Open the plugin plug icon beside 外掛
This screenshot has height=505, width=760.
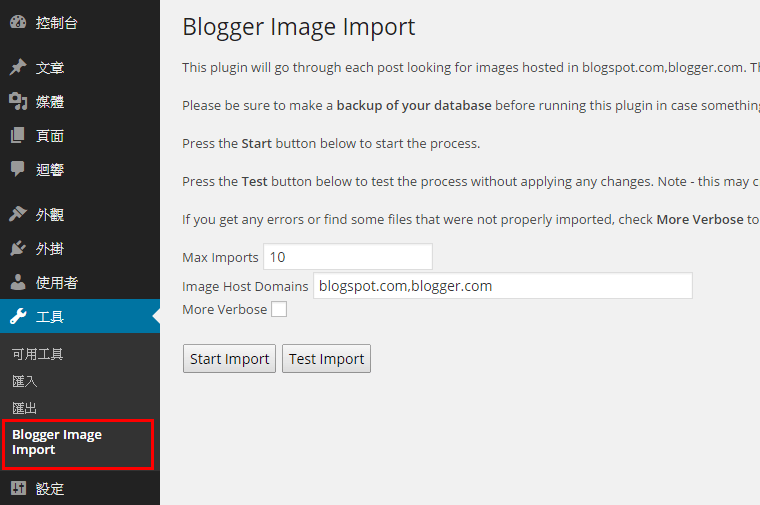click(18, 248)
